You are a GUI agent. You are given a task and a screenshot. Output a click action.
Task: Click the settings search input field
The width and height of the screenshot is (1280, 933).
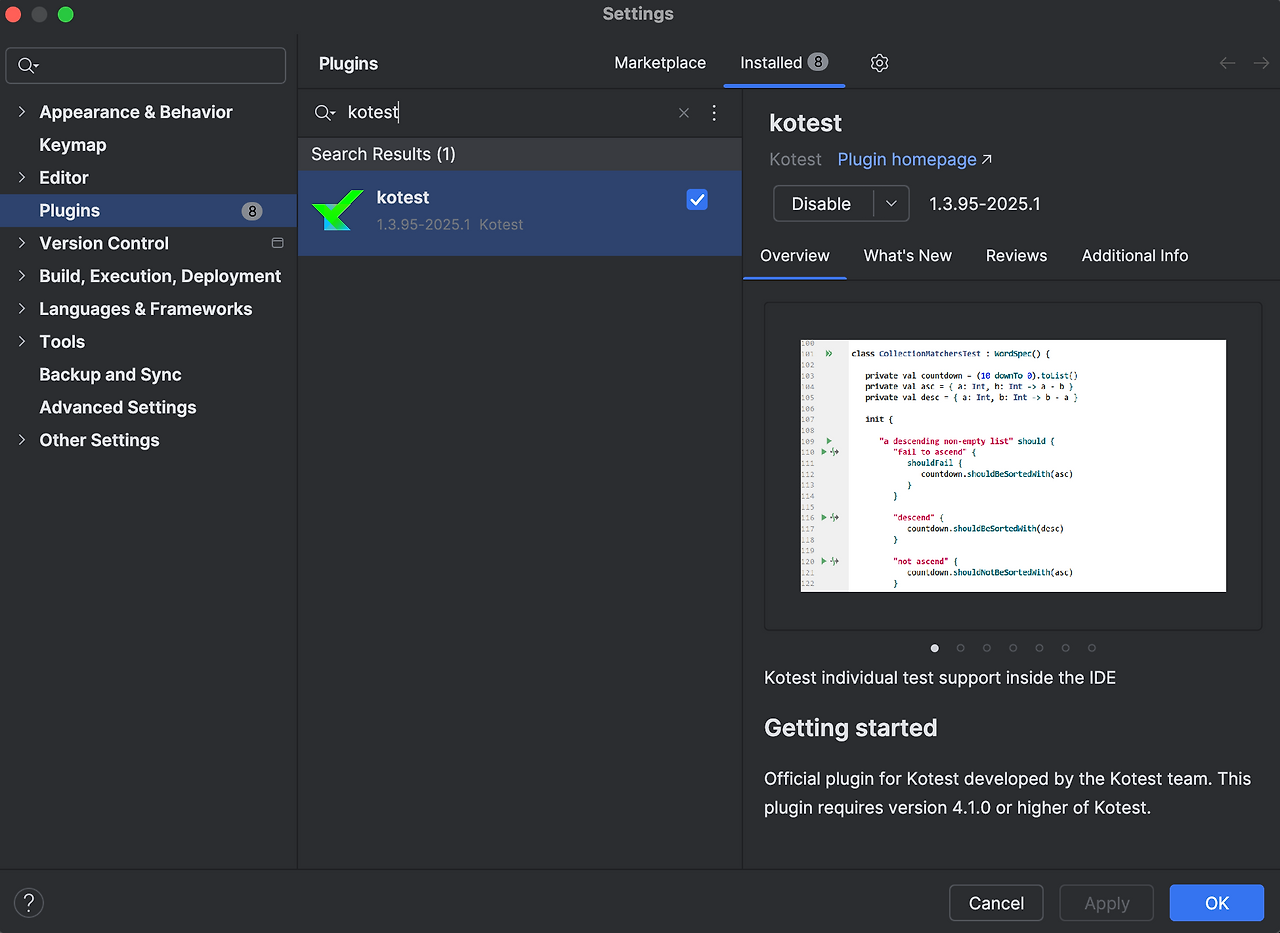coord(155,66)
